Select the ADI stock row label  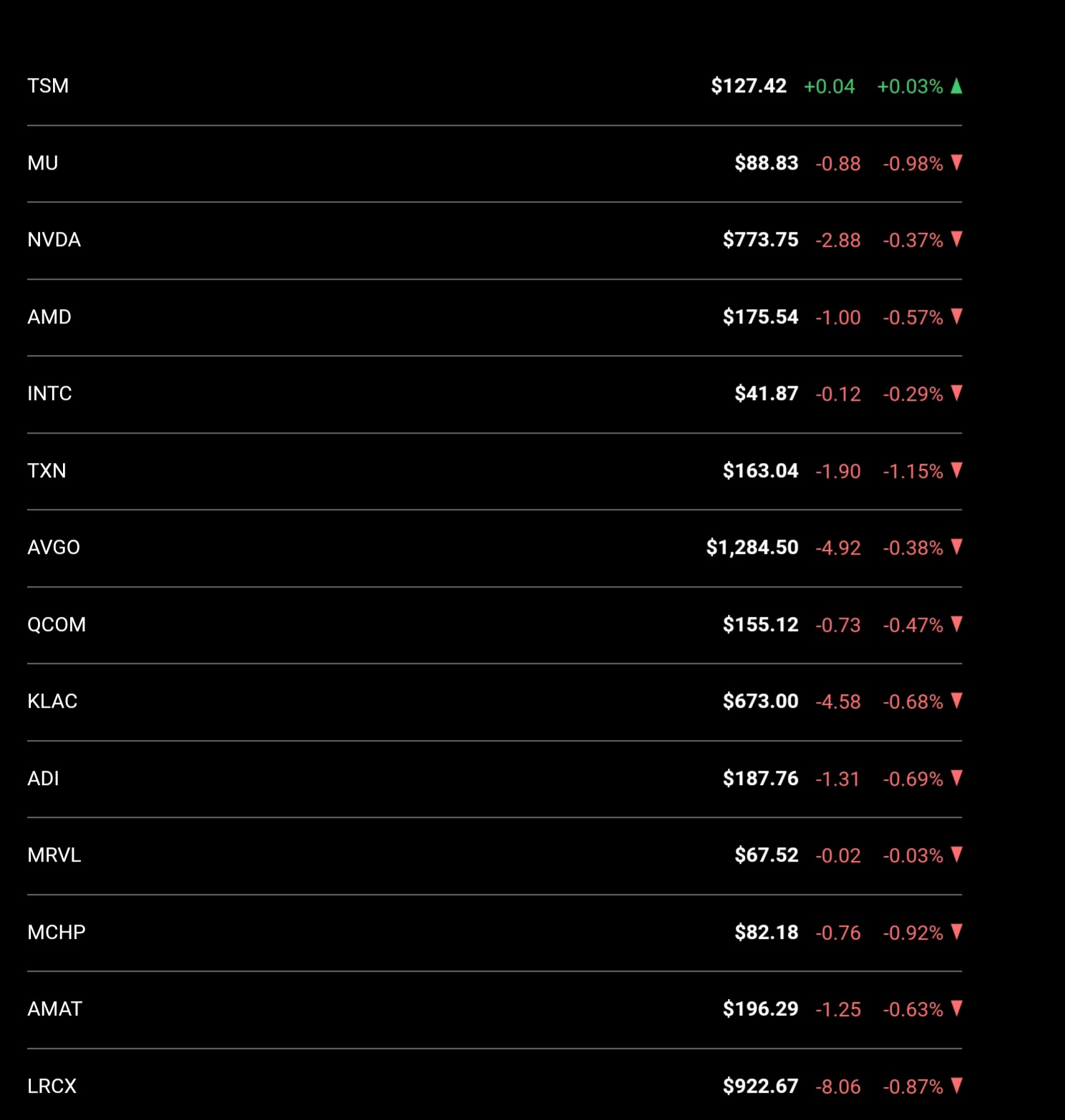(43, 778)
